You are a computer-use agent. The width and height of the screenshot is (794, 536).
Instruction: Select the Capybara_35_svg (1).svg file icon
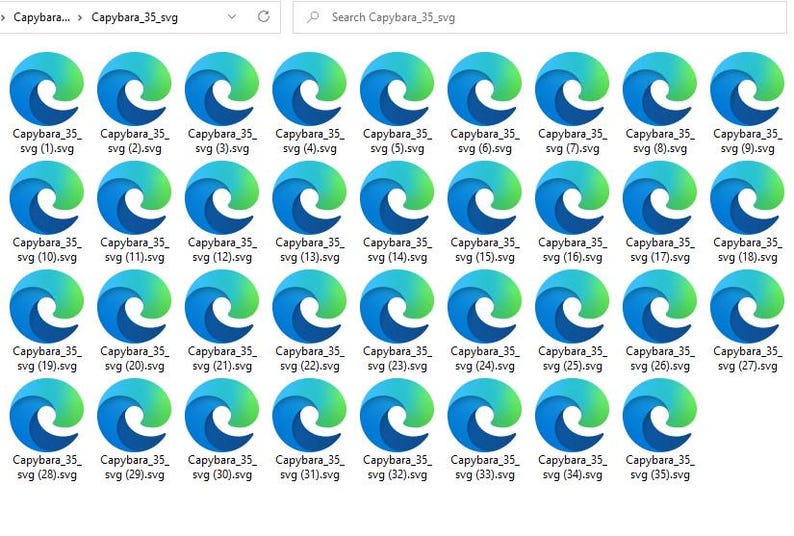(x=47, y=89)
